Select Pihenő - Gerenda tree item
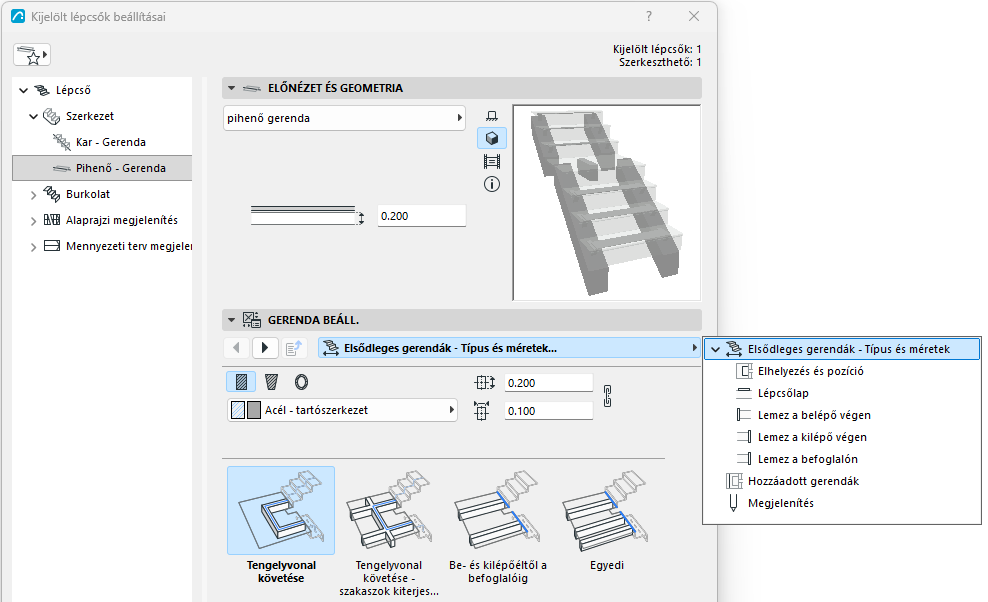This screenshot has height=602, width=988. pyautogui.click(x=102, y=168)
